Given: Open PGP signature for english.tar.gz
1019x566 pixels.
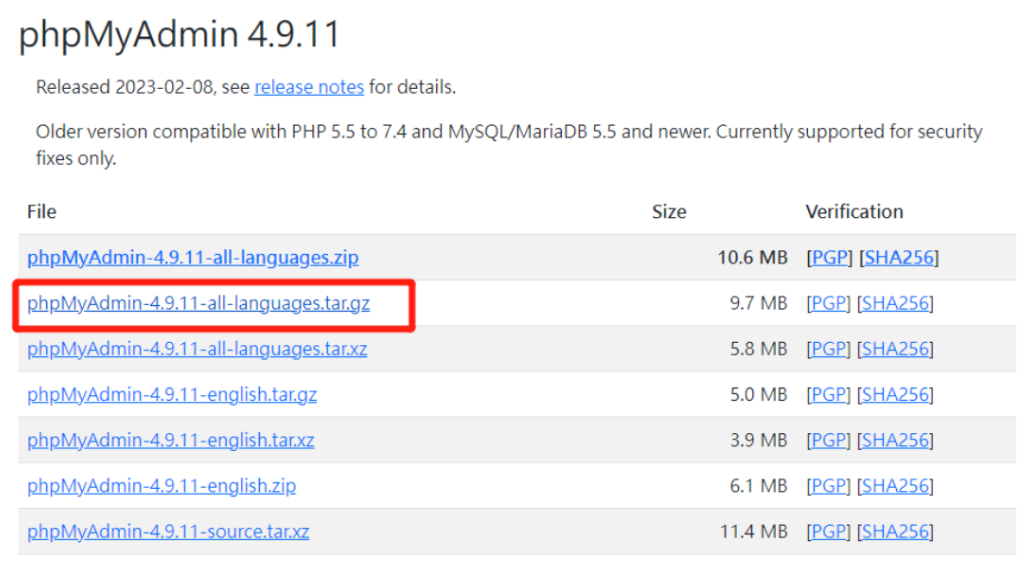Looking at the screenshot, I should click(x=828, y=394).
